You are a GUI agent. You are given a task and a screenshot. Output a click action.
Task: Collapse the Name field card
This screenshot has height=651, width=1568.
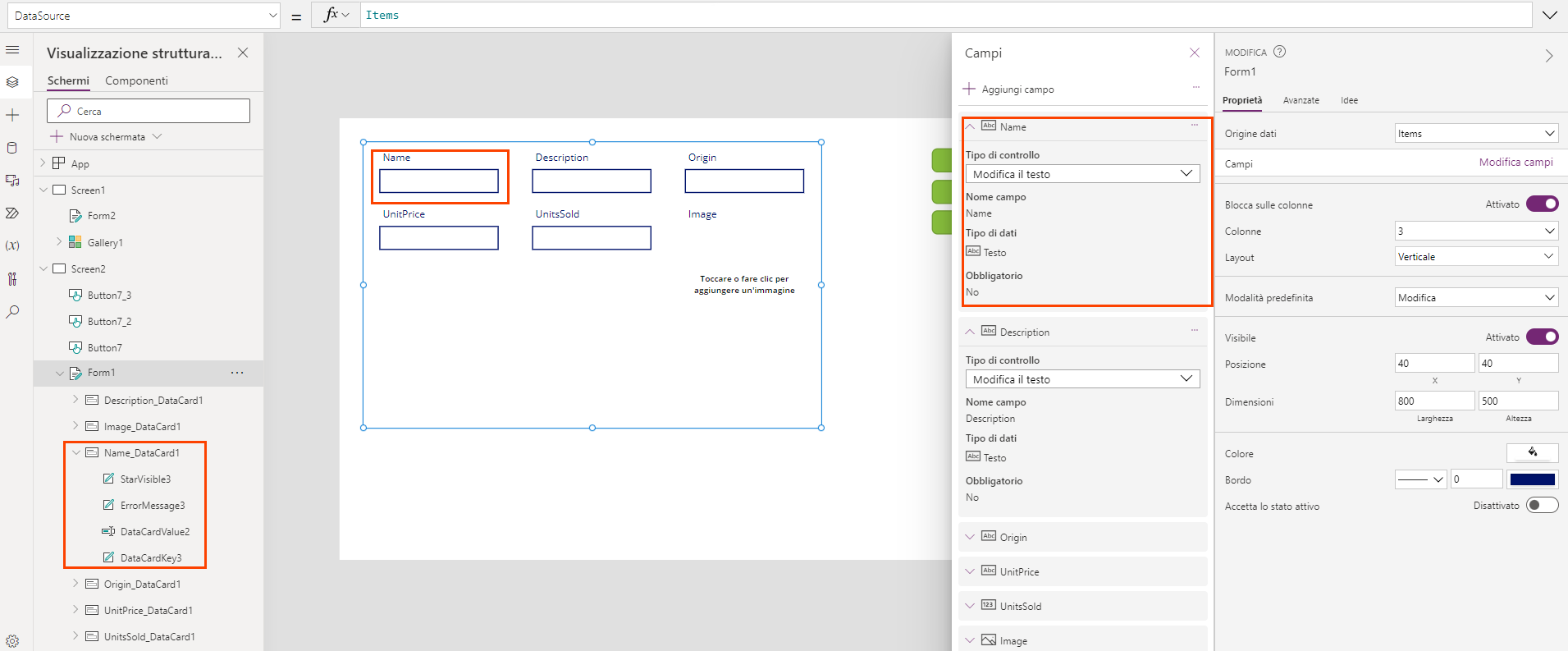click(x=970, y=126)
